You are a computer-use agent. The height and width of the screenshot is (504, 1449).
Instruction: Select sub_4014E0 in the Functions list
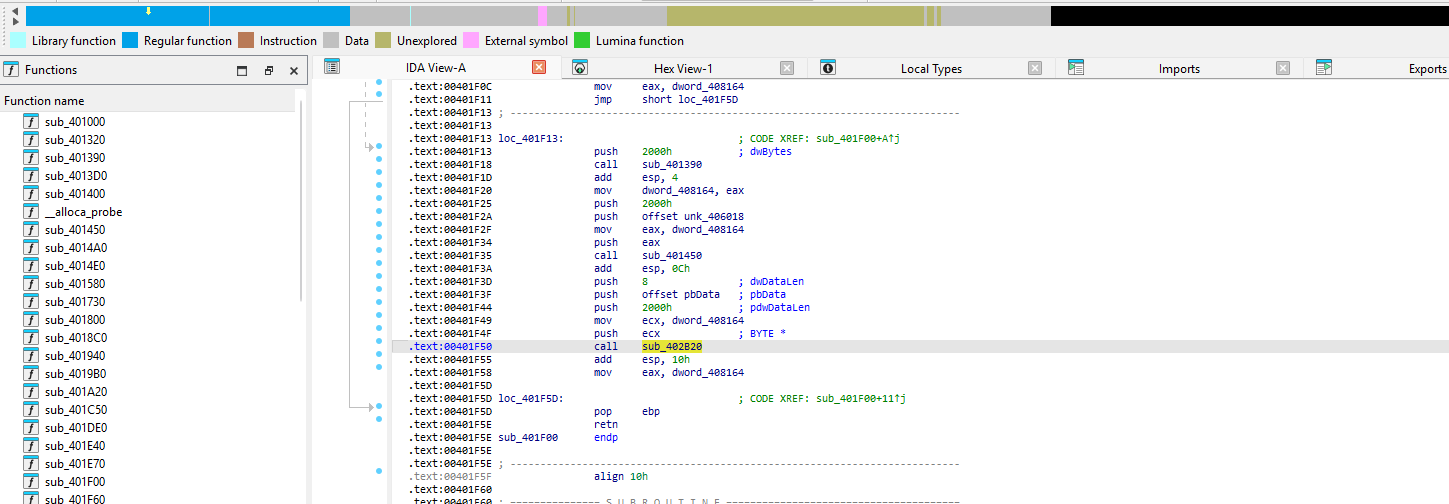coord(75,266)
